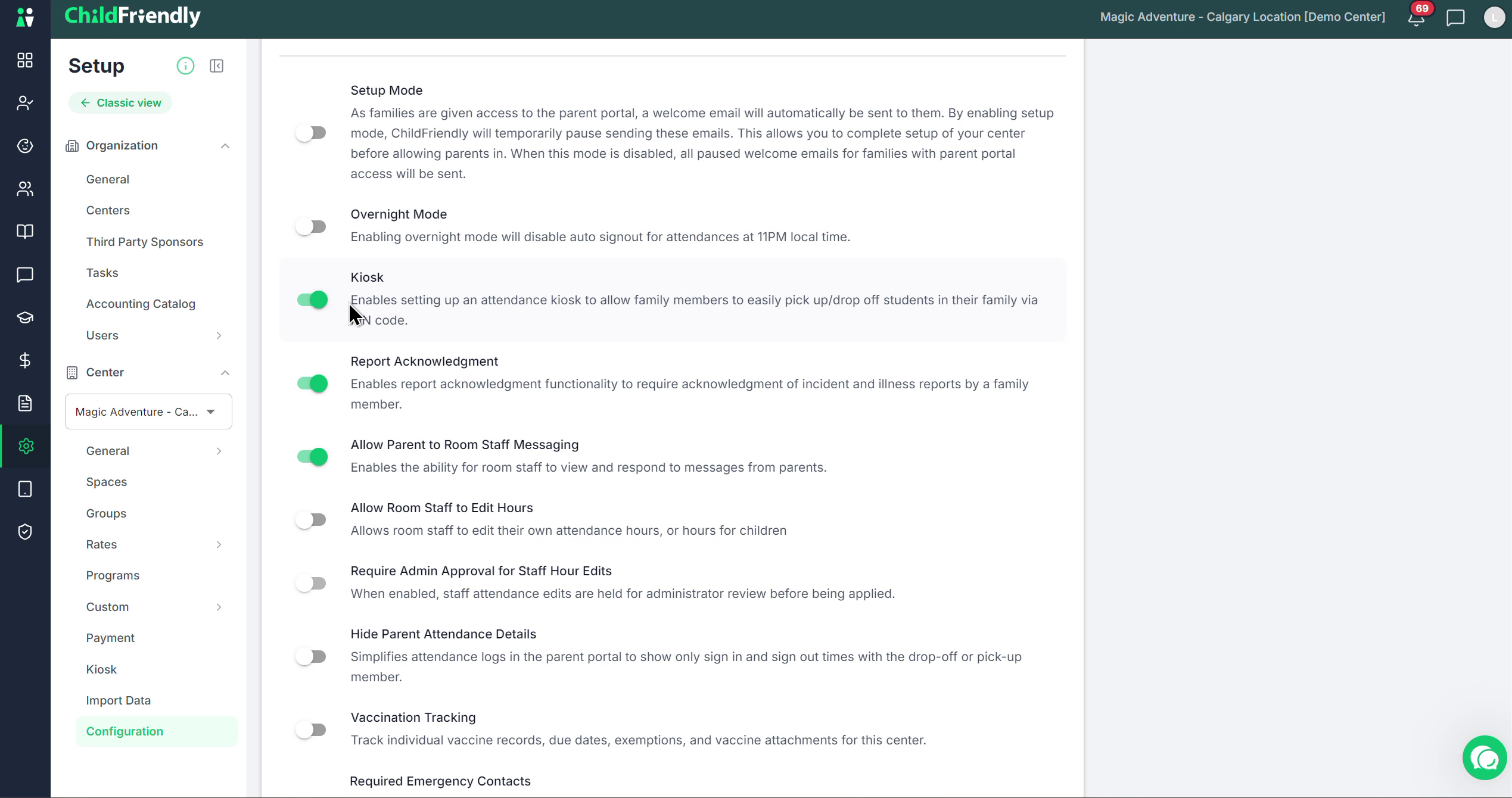The image size is (1512, 798).
Task: Turn on Vaccination Tracking toggle
Action: (x=312, y=730)
